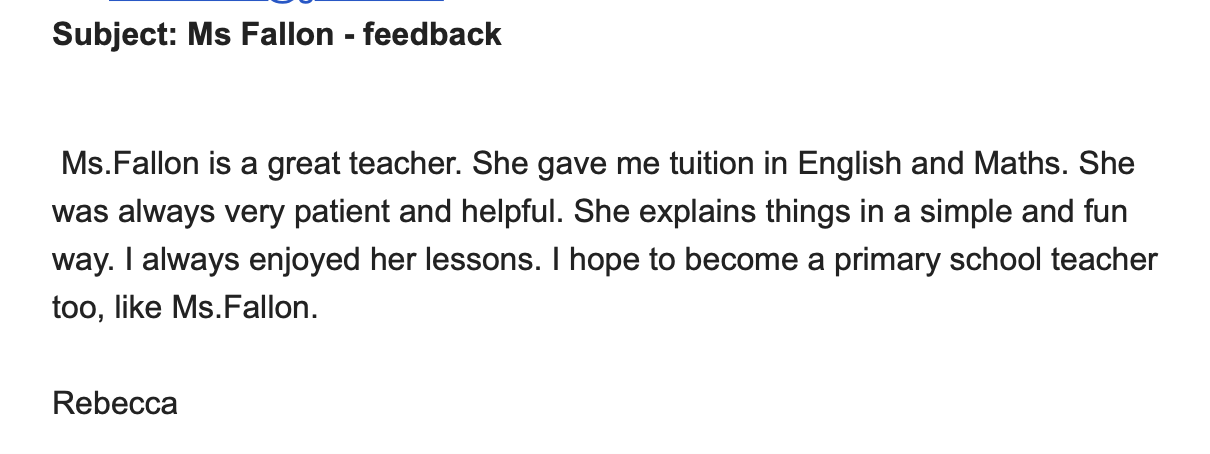Click 'too, like Ms.Fallon.' on last body line
The width and height of the screenshot is (1210, 454).
185,307
